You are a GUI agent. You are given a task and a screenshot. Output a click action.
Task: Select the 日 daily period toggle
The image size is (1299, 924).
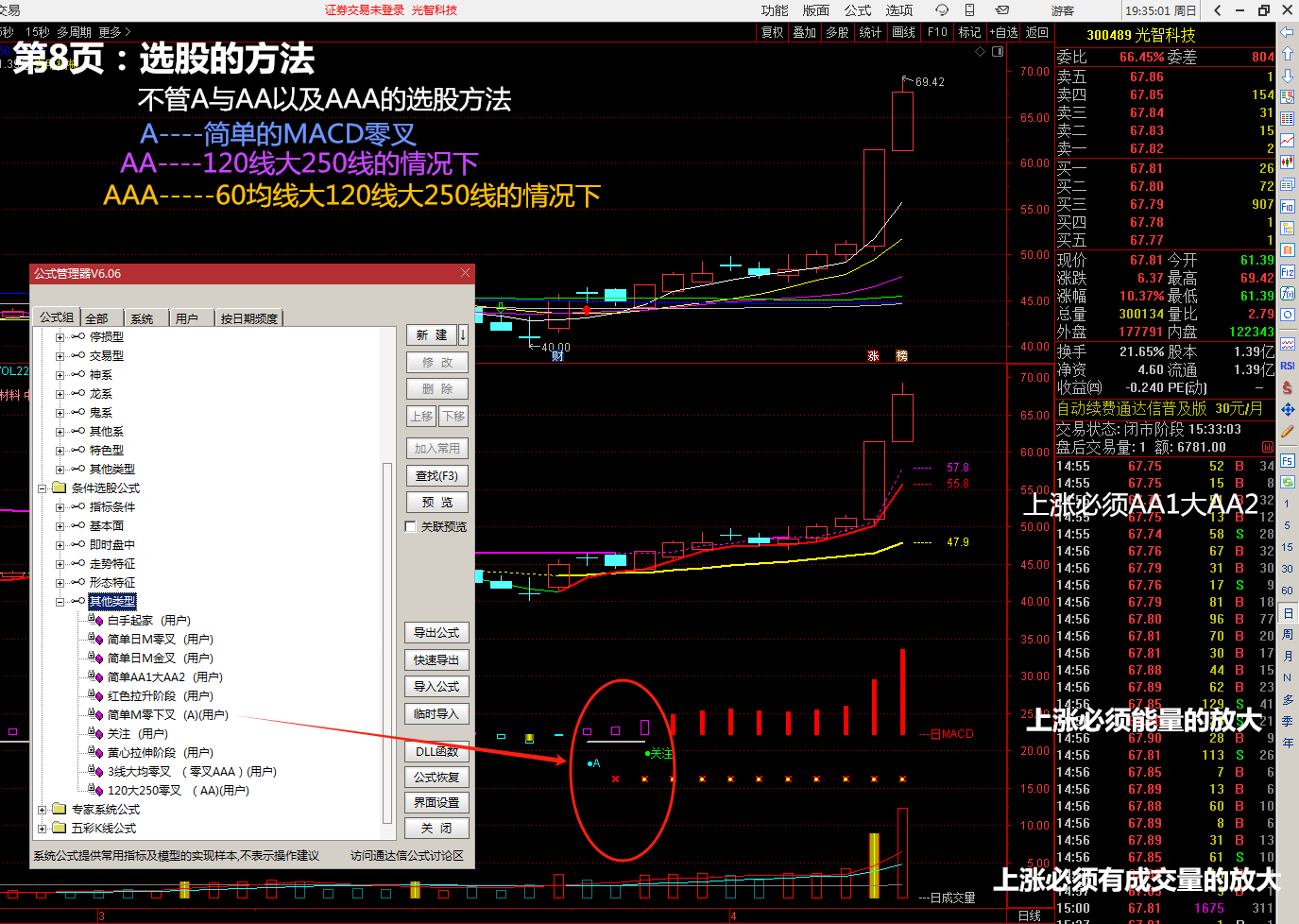[1287, 613]
